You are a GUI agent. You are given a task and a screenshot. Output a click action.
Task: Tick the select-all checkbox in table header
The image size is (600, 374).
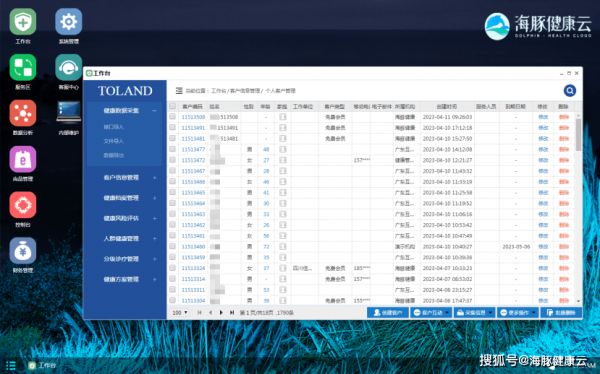[x=172, y=106]
